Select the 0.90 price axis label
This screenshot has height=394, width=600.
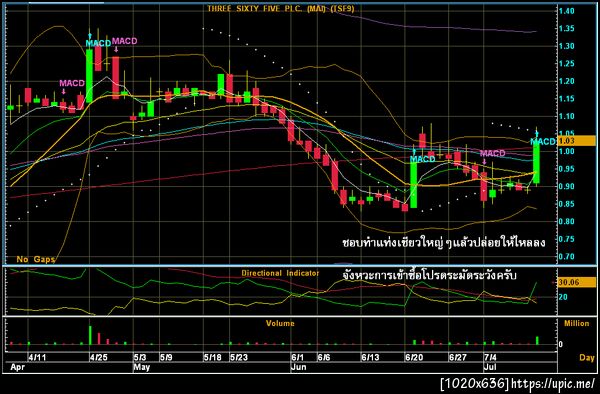566,187
